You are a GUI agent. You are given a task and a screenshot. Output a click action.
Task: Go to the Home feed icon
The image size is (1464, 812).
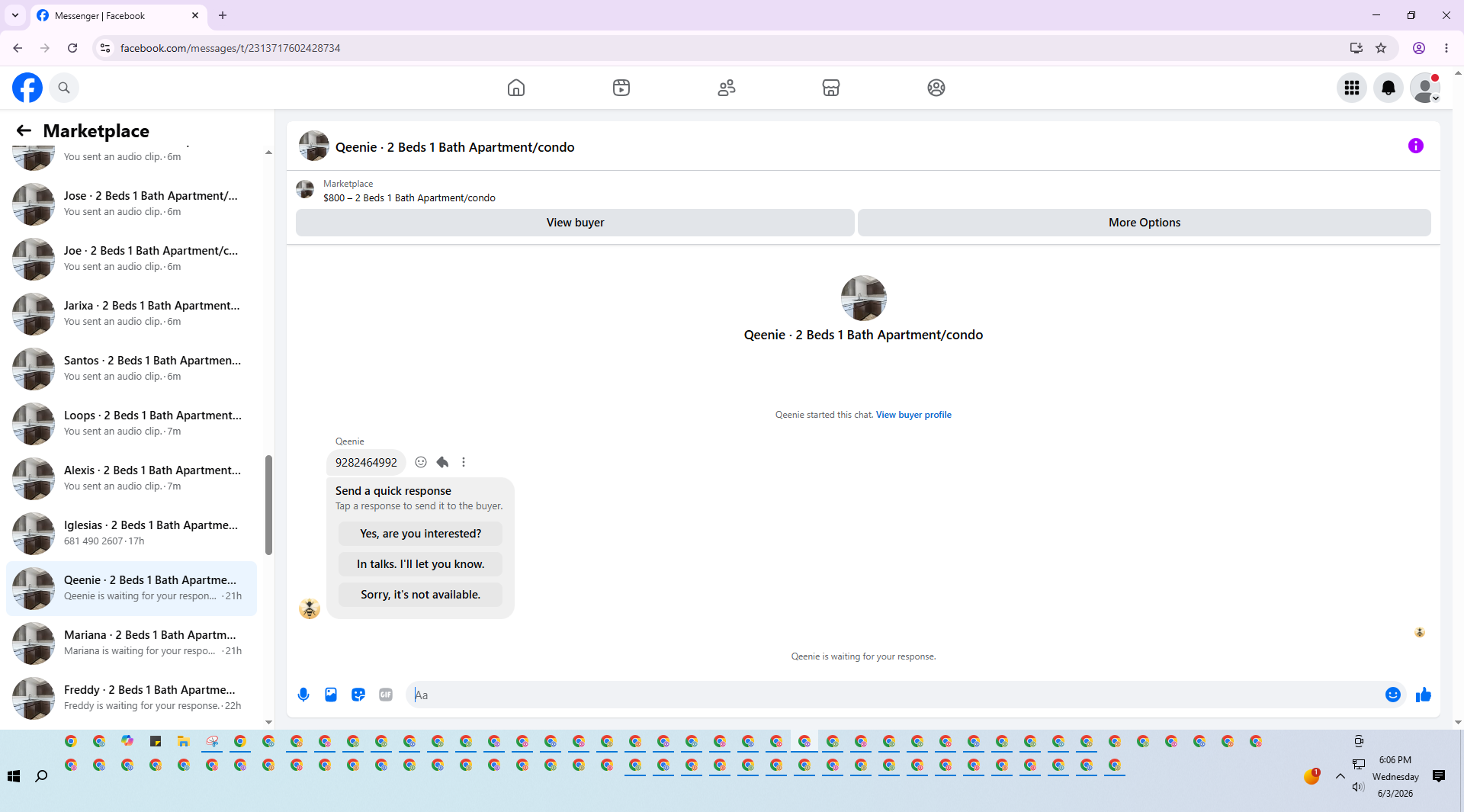coord(516,88)
